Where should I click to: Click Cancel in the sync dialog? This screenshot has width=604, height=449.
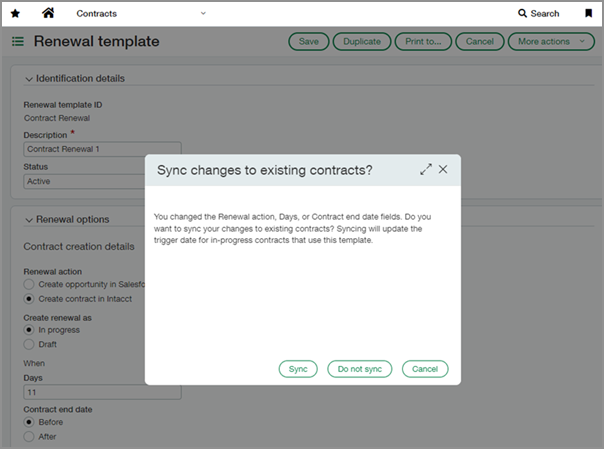(425, 369)
